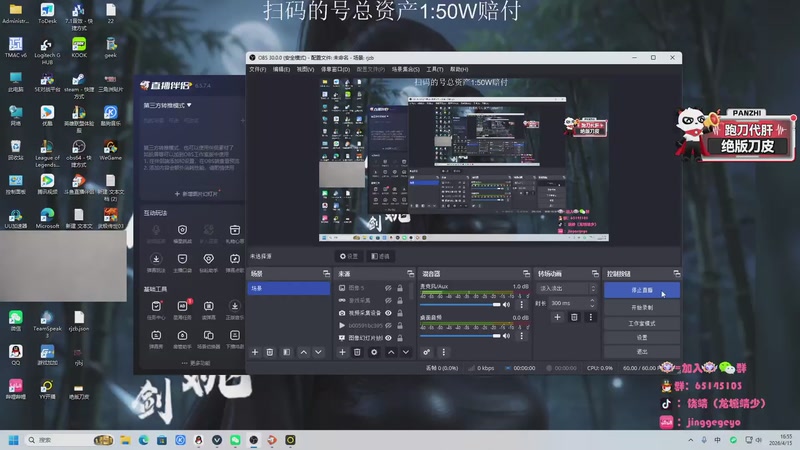Open advanced audio properties gears in mixer

pos(427,352)
